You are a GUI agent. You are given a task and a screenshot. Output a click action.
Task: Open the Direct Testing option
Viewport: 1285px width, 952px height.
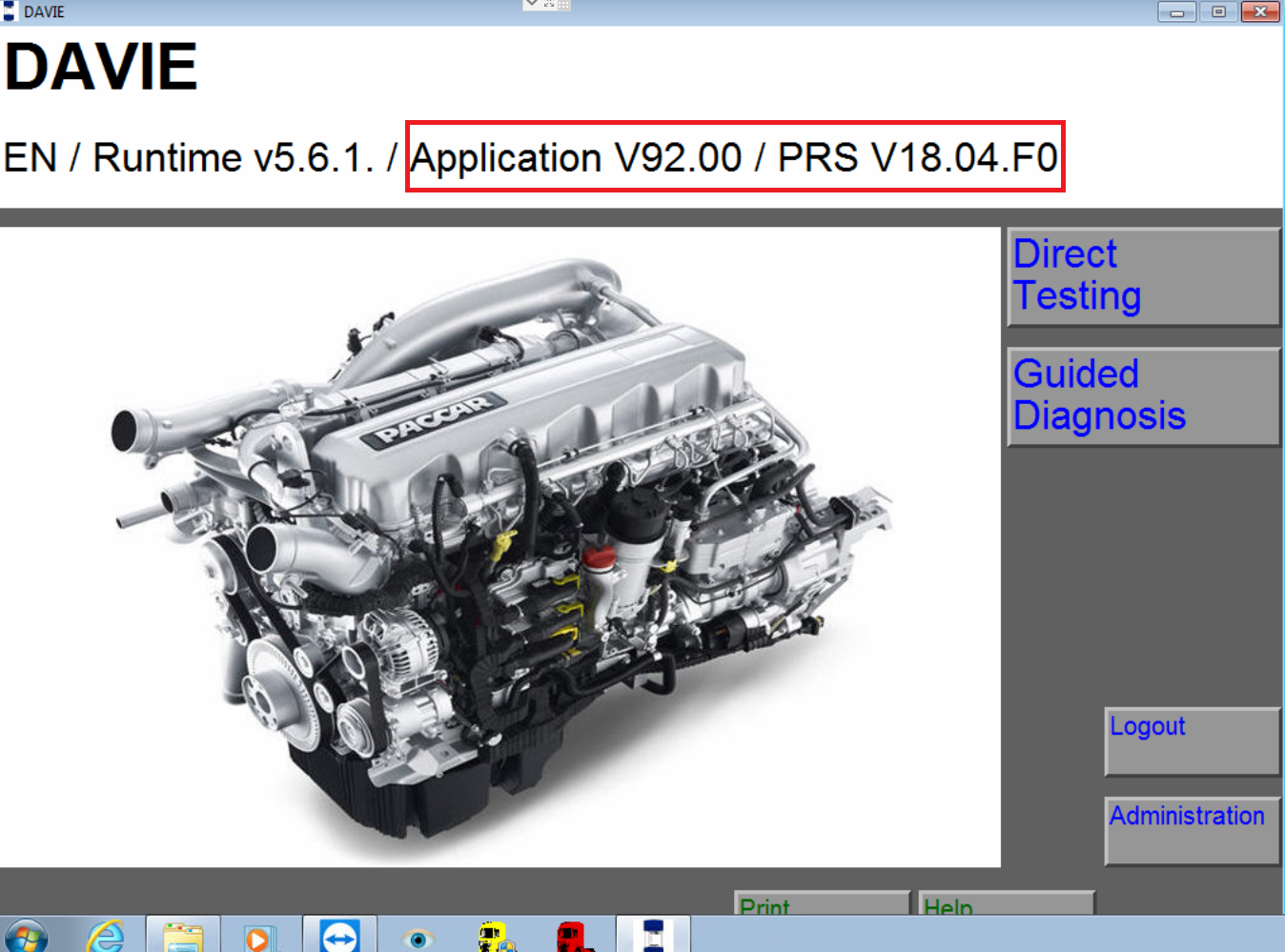1143,276
